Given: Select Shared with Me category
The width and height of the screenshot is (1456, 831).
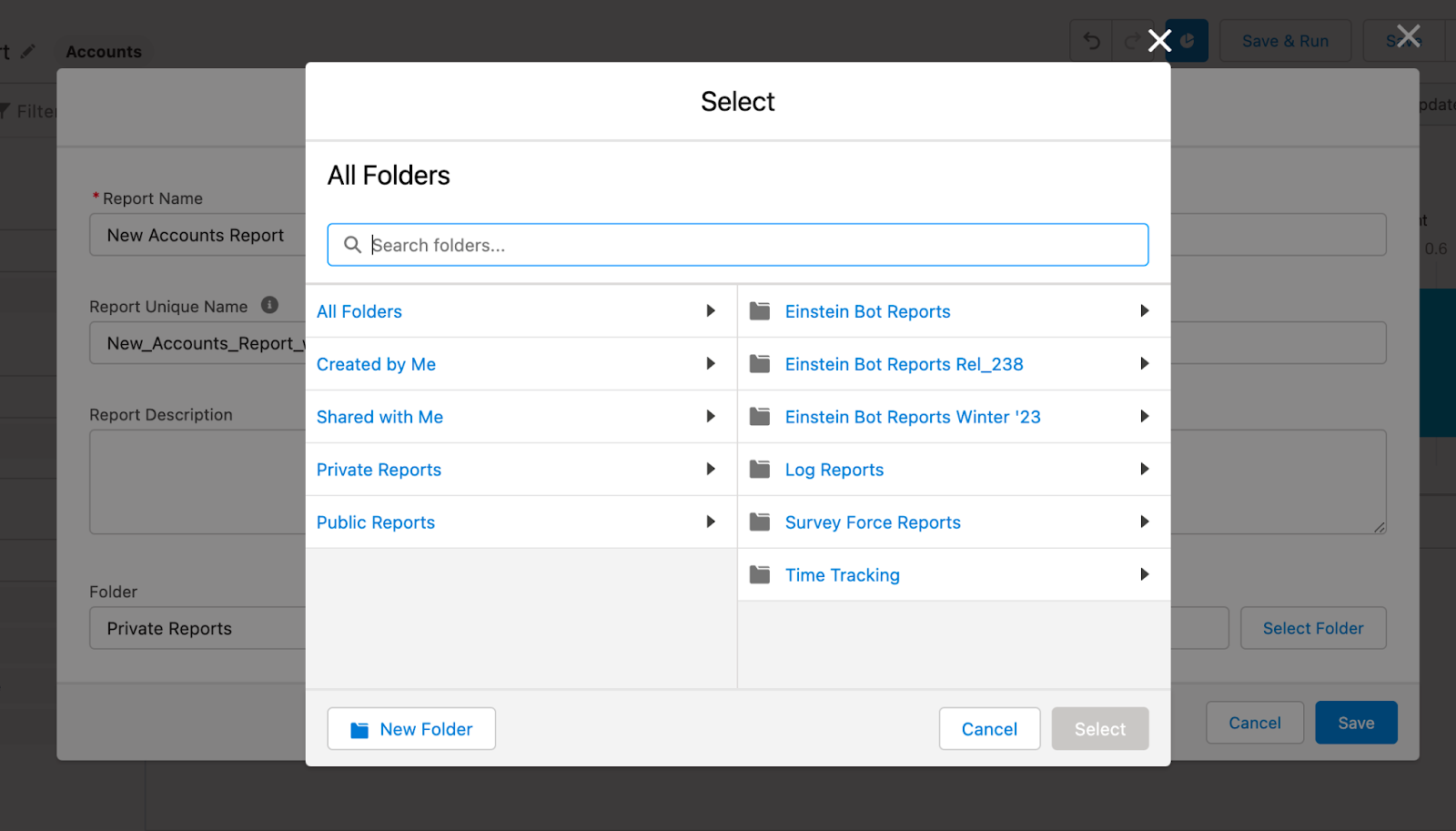Looking at the screenshot, I should point(379,417).
